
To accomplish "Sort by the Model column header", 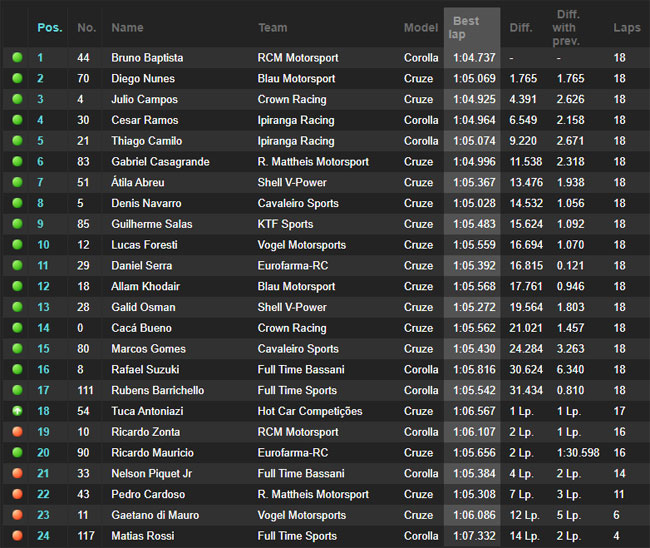I will click(421, 28).
